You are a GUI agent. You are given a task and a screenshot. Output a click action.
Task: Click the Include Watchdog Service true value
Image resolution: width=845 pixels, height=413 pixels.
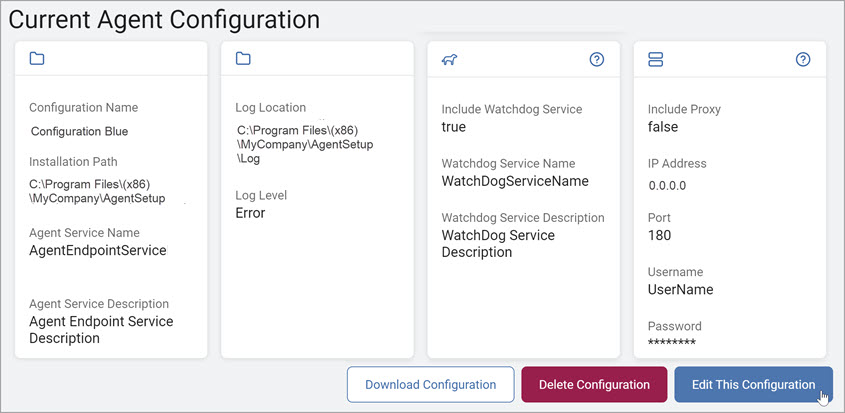[454, 127]
